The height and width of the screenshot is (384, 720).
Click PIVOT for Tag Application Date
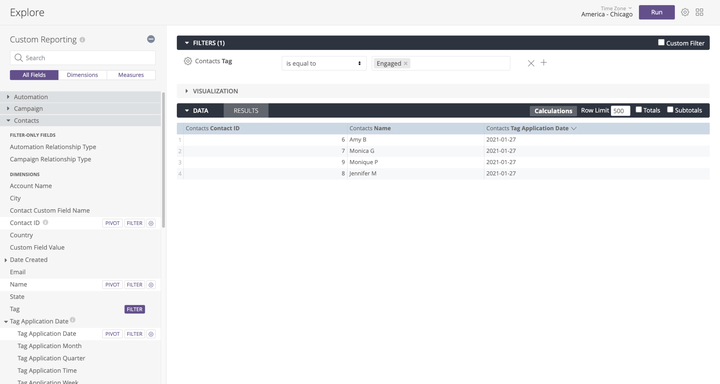point(112,334)
